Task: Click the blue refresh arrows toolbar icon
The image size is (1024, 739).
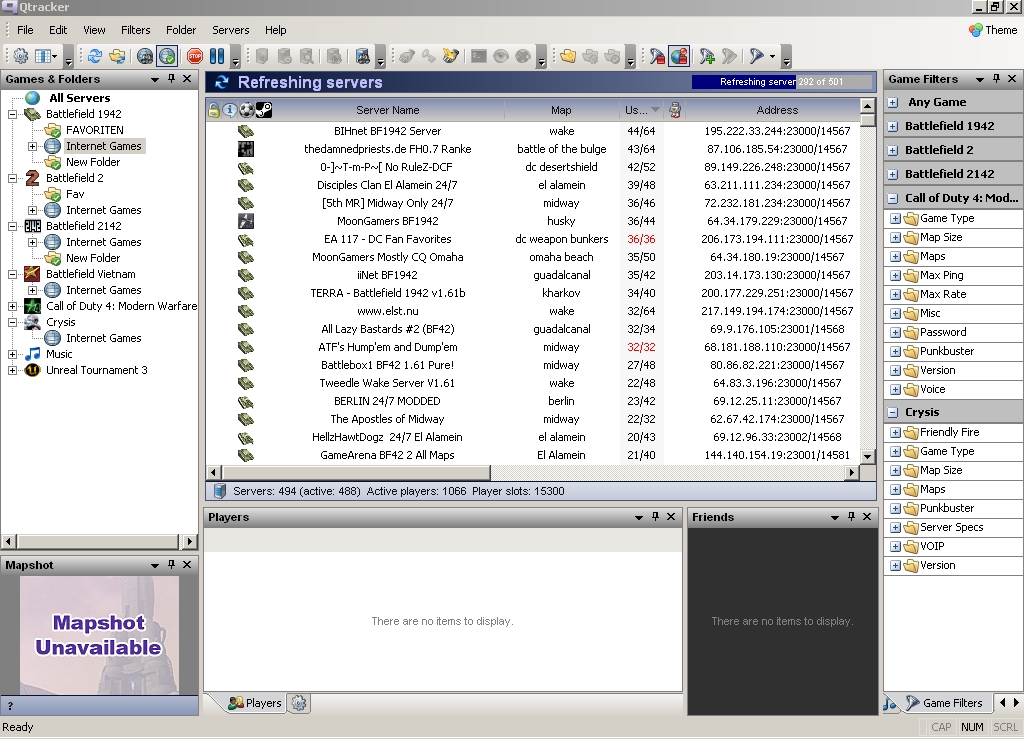Action: pos(95,56)
